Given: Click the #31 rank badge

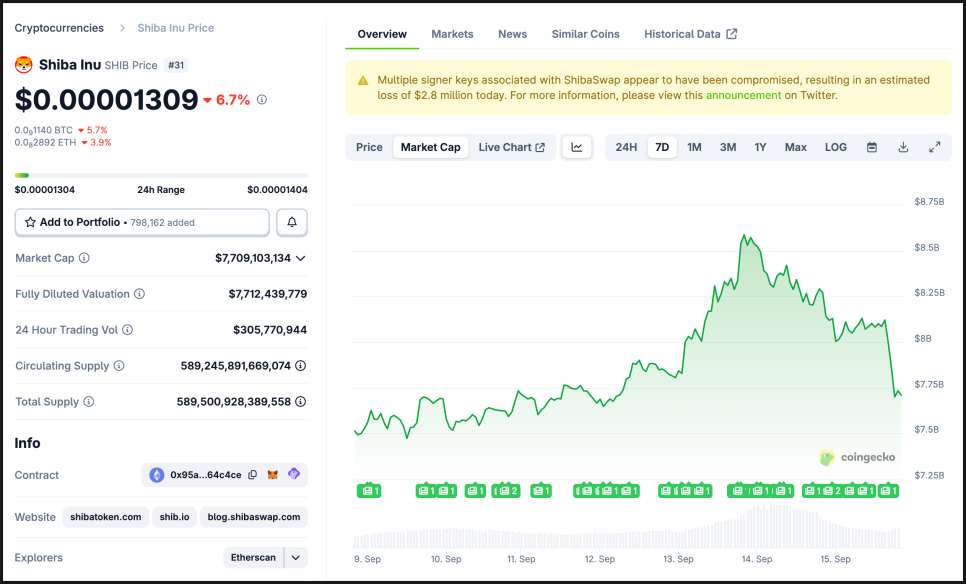Looking at the screenshot, I should (x=176, y=65).
